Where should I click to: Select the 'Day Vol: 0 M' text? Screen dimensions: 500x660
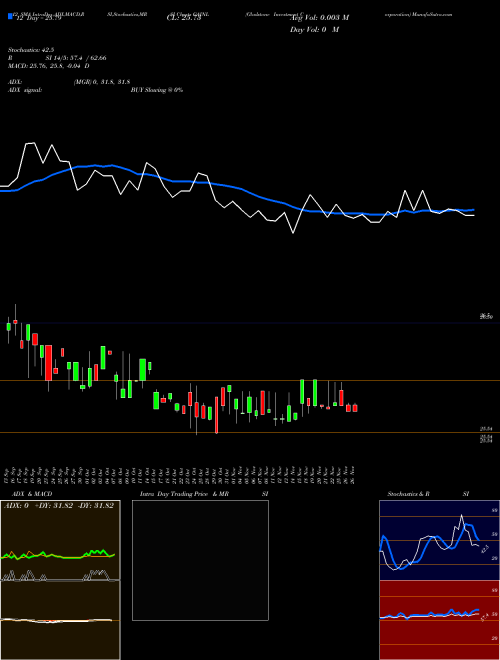pyautogui.click(x=314, y=30)
